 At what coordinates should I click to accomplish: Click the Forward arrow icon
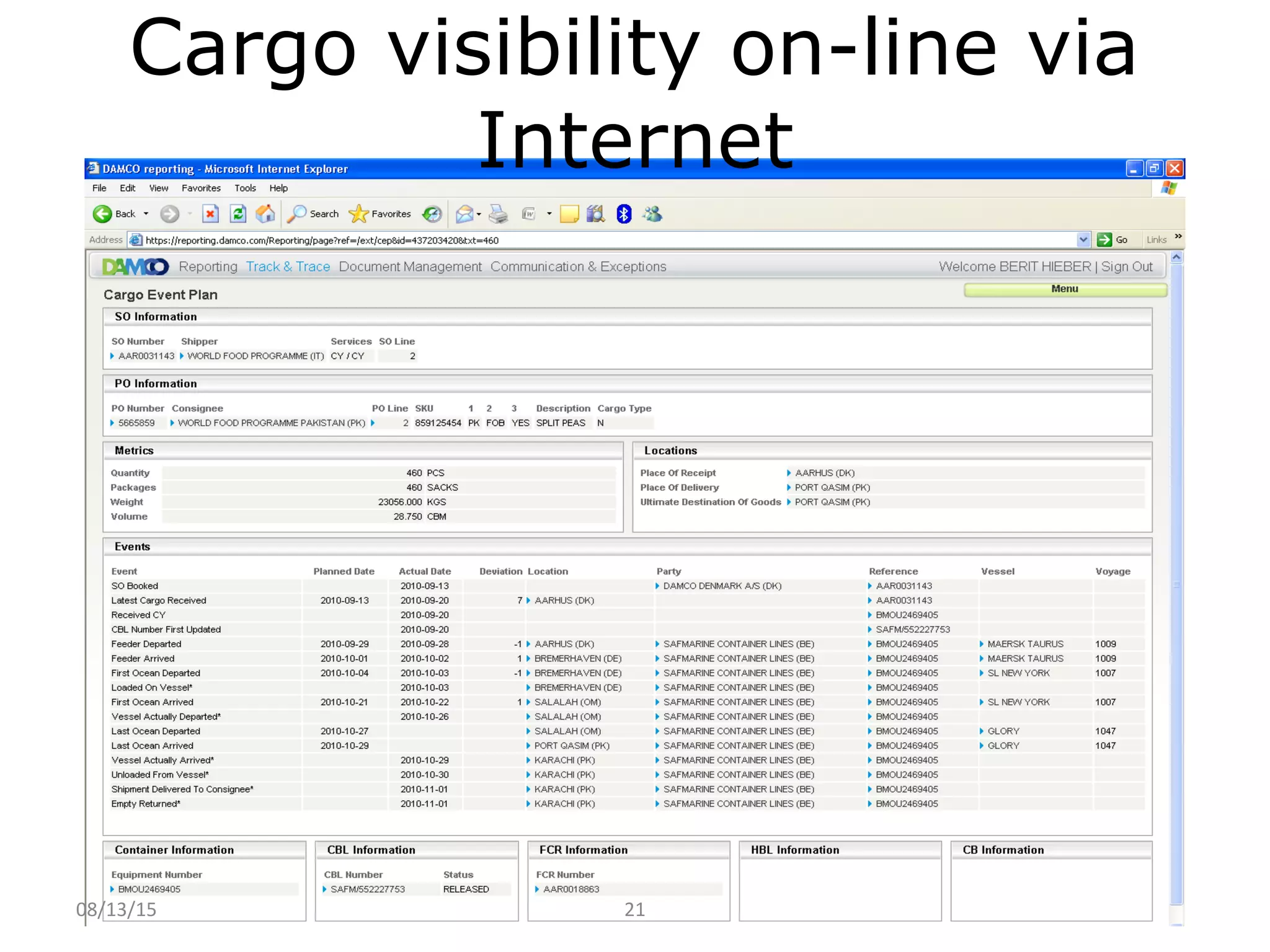169,214
